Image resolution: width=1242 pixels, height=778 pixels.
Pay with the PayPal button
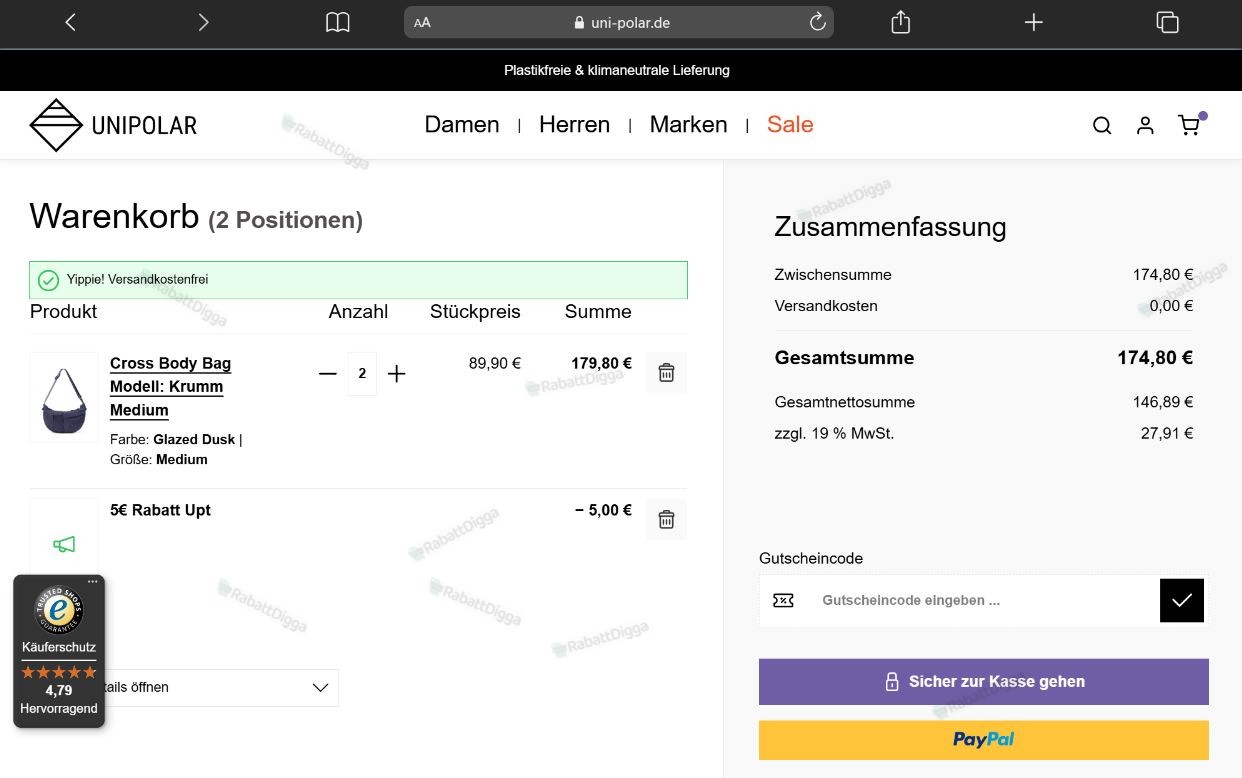pos(984,740)
